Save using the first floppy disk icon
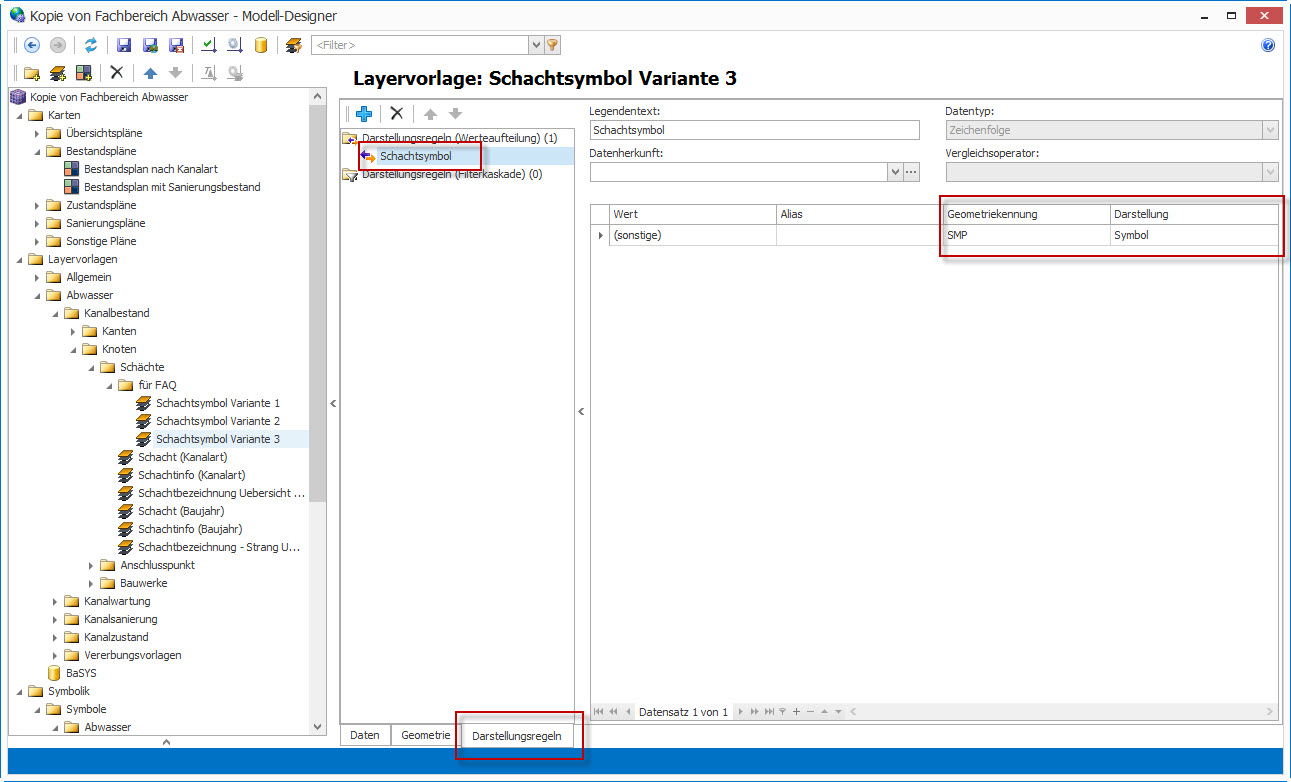Viewport: 1291px width, 782px height. click(124, 45)
